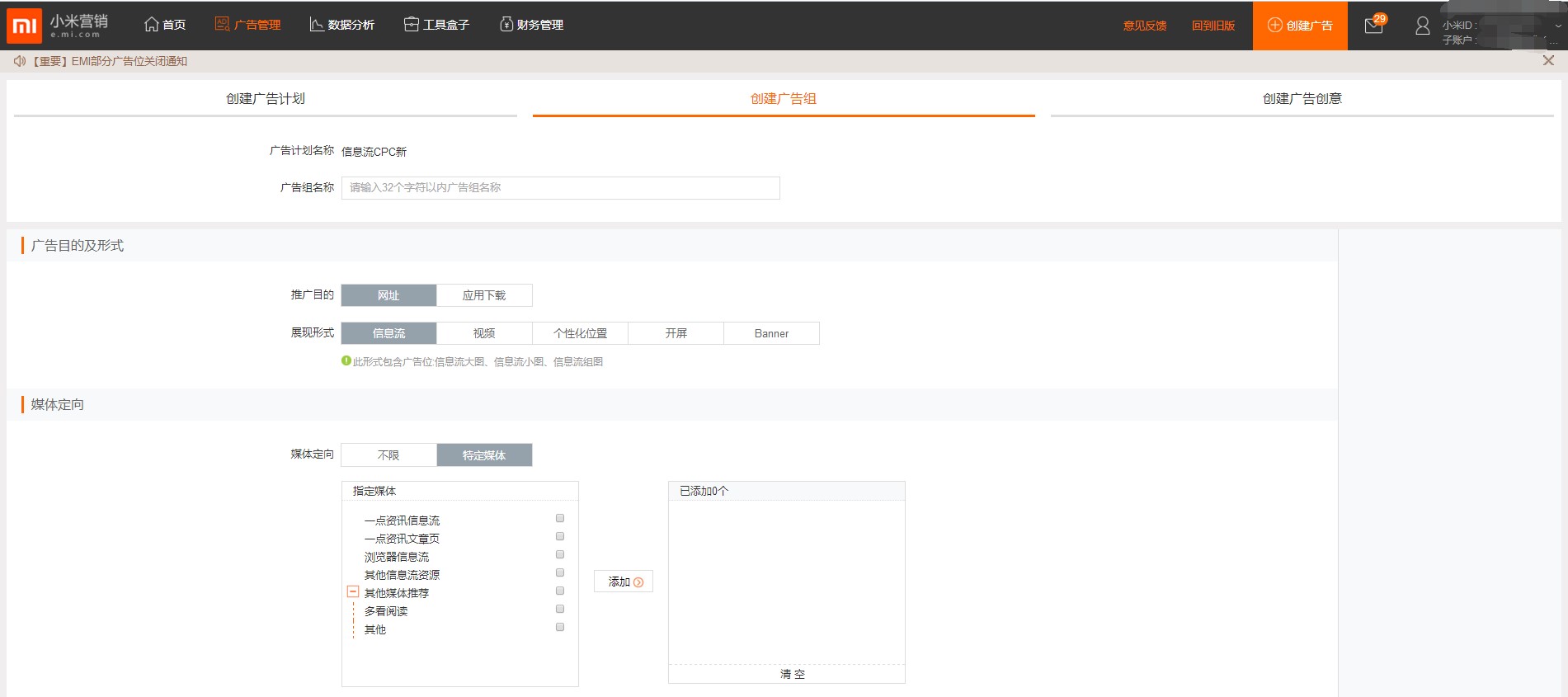Collapse the 其他媒体推荐 tree node
This screenshot has width=1568, height=697.
[353, 591]
